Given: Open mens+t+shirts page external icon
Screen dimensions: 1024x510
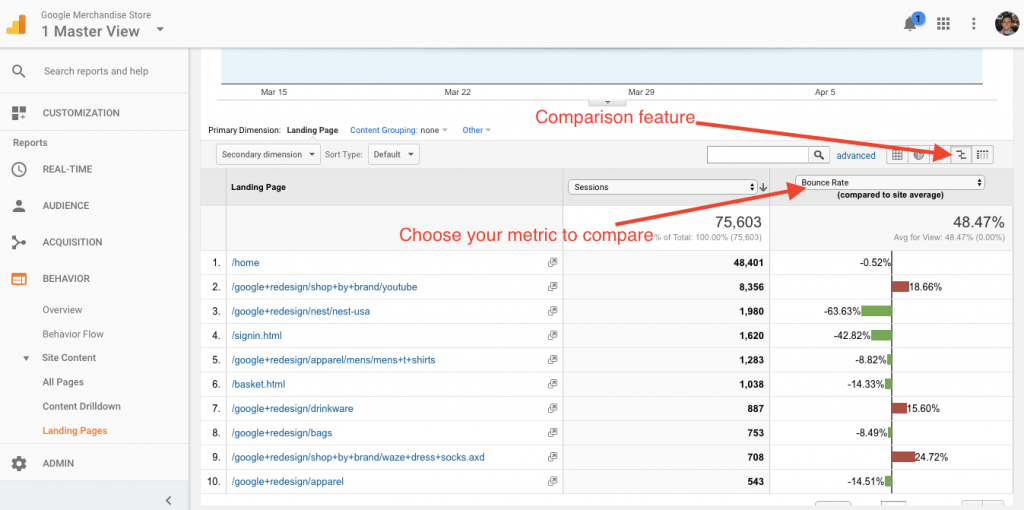Looking at the screenshot, I should click(x=552, y=360).
